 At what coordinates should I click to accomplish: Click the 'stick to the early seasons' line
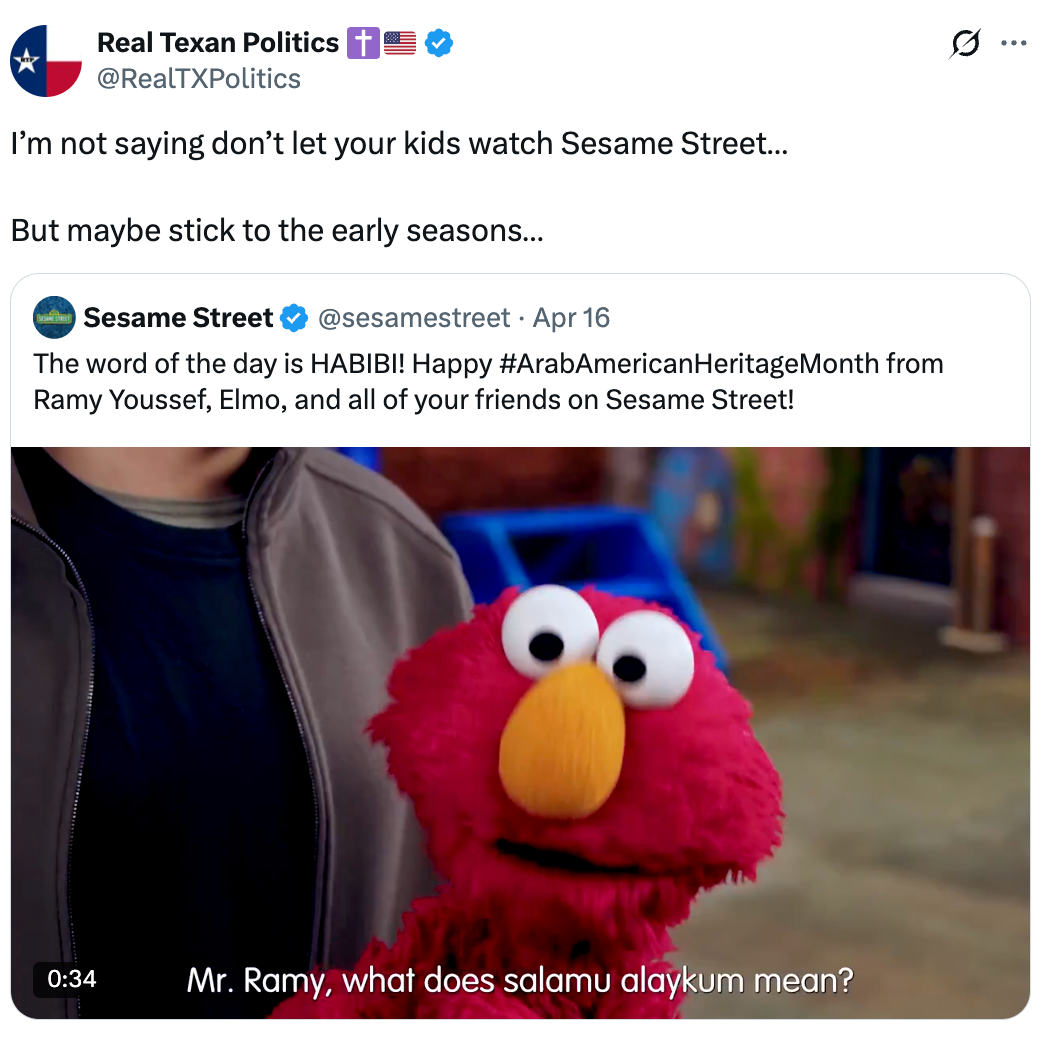click(x=277, y=231)
